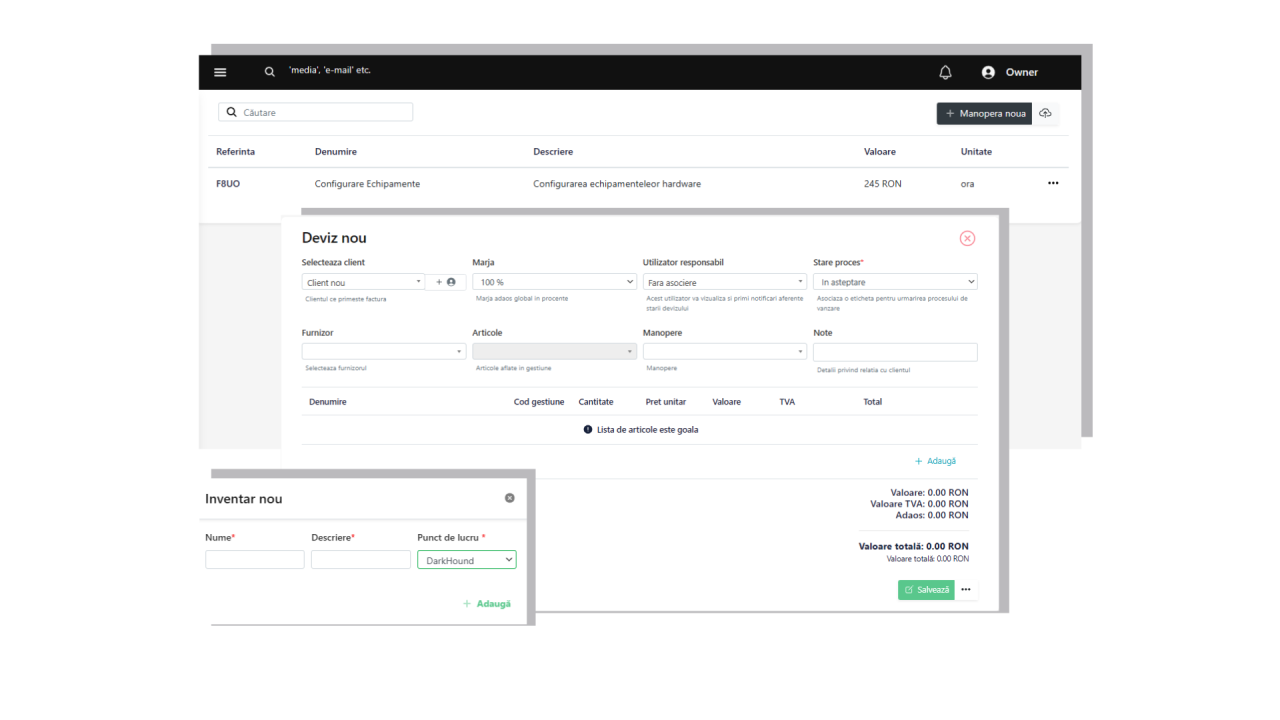This screenshot has width=1280, height=720.
Task: Open the three-dot menu for row F8UO
Action: [1052, 183]
